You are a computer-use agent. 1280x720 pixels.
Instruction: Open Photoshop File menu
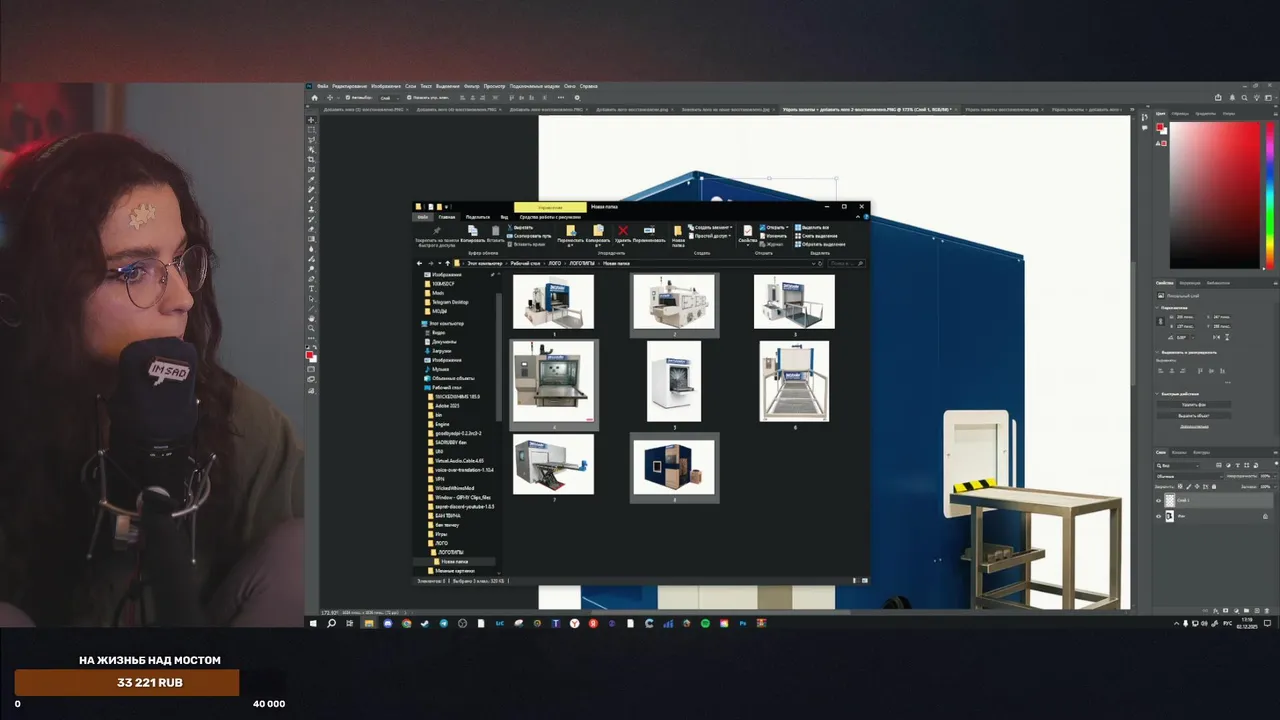[322, 86]
